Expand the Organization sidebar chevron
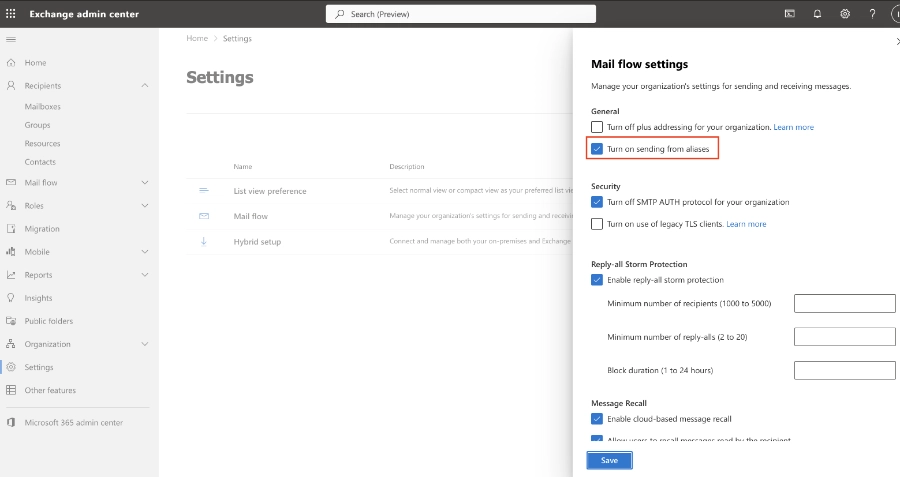This screenshot has height=477, width=900. tap(145, 344)
